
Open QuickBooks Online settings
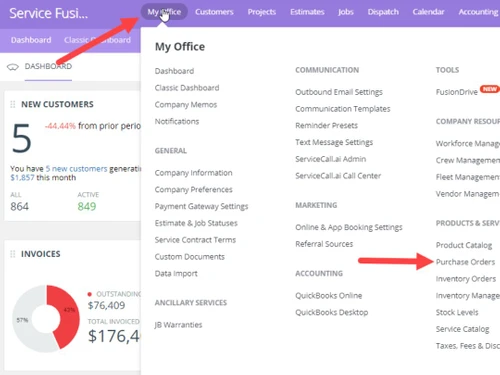328,296
